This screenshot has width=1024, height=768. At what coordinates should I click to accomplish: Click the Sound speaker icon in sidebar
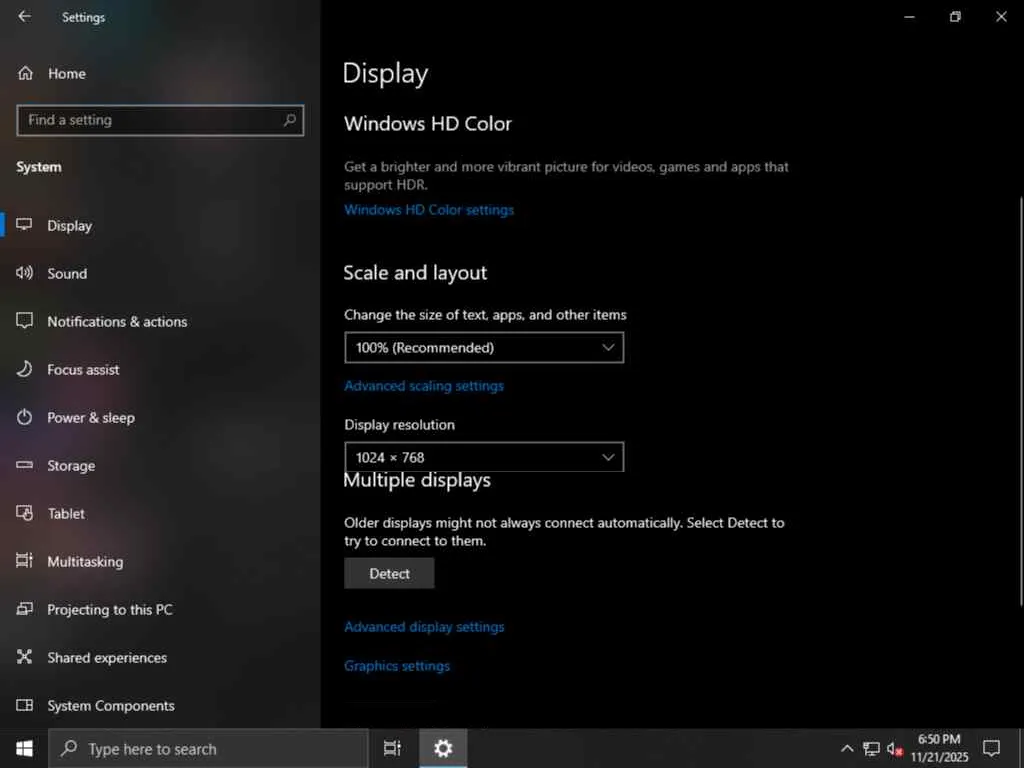point(24,273)
